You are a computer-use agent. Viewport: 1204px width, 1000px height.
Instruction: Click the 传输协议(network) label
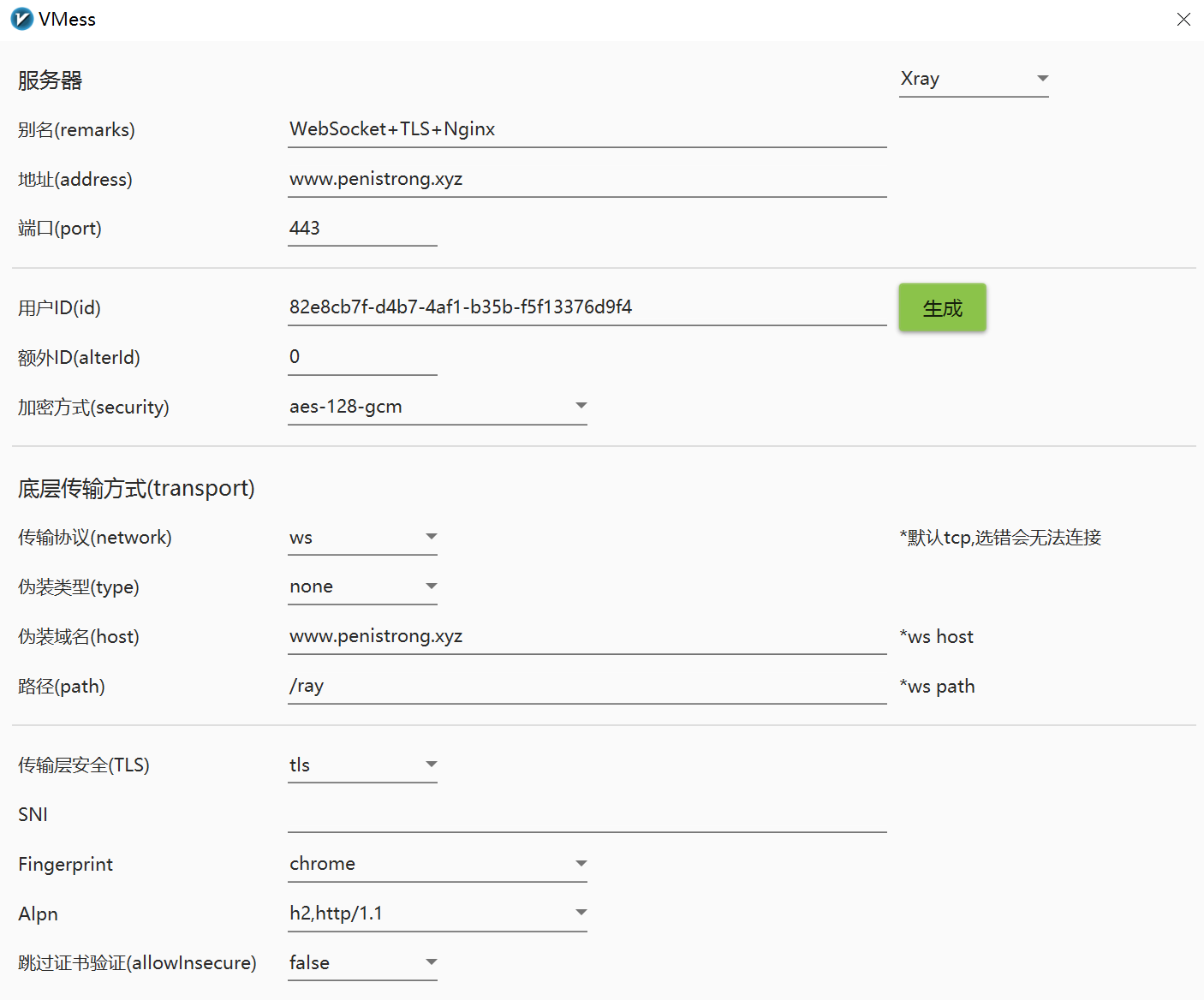pyautogui.click(x=95, y=538)
